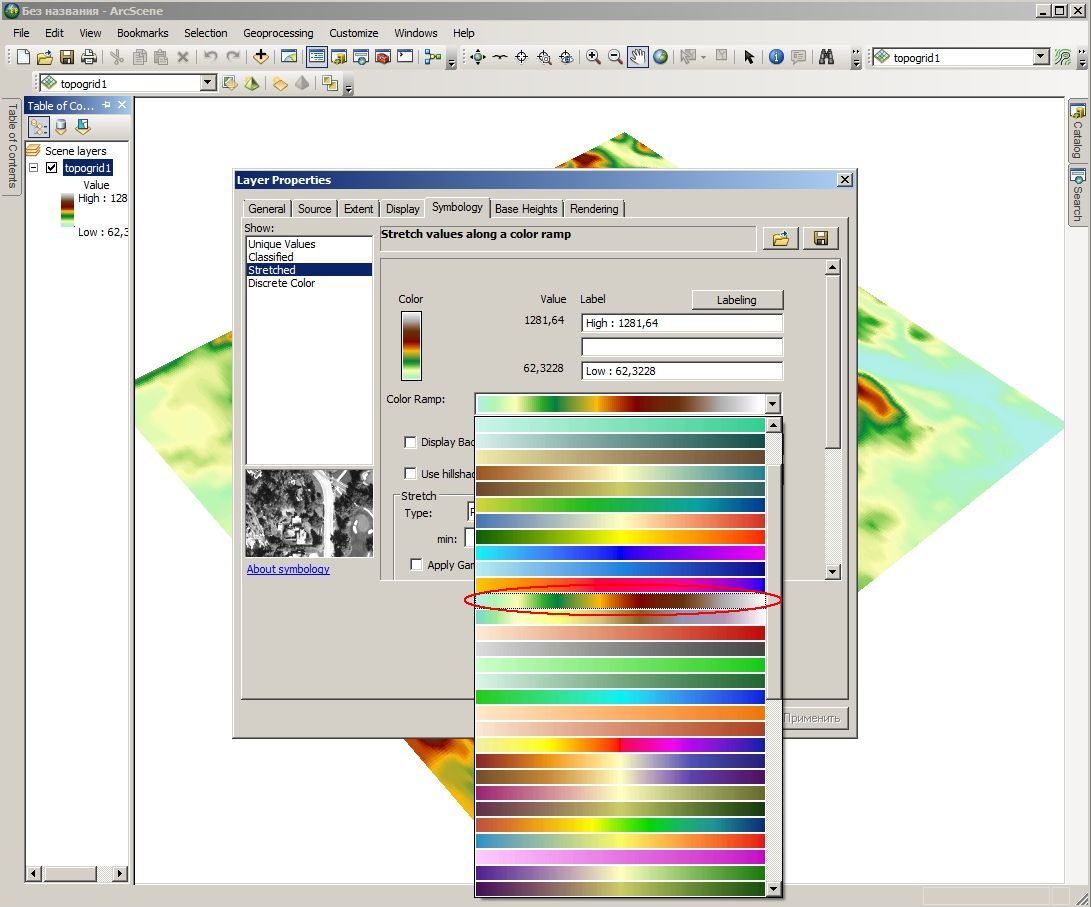Enable Apply Gamma Stretch checkbox

coord(416,564)
